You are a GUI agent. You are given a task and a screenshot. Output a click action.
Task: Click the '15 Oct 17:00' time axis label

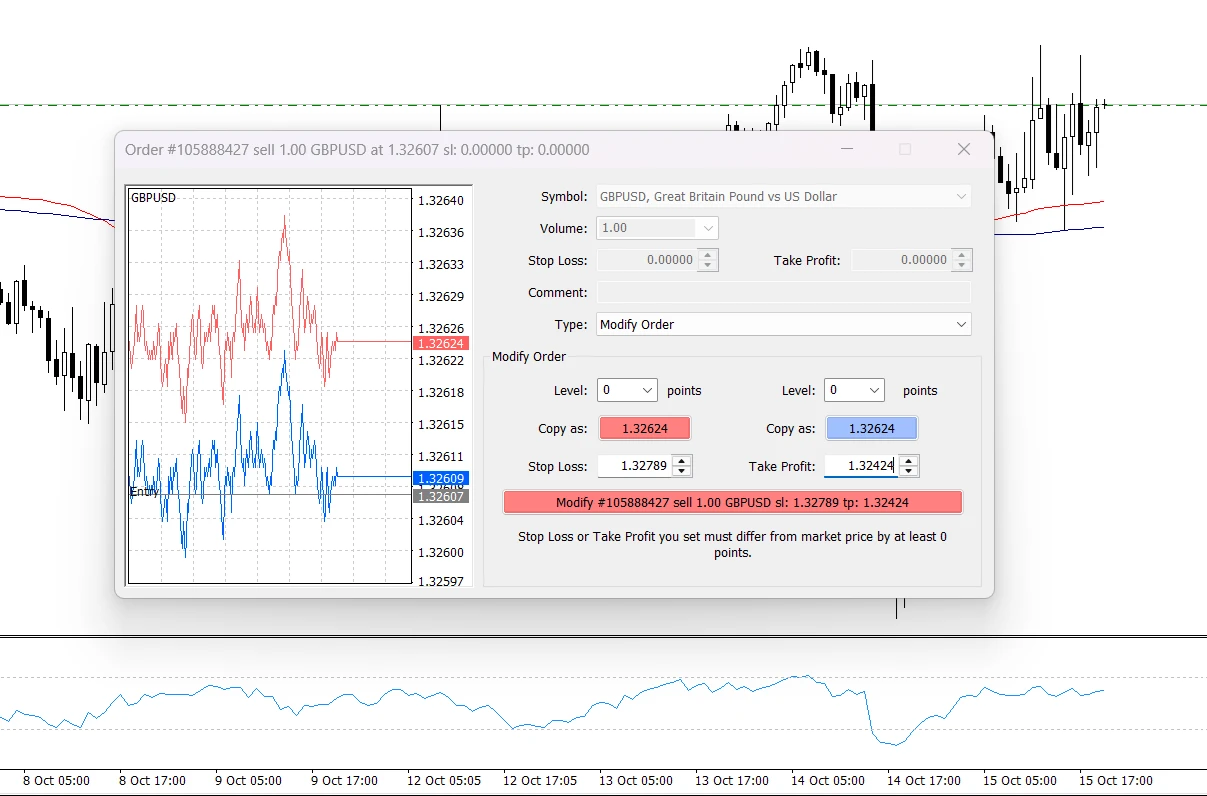(1115, 781)
